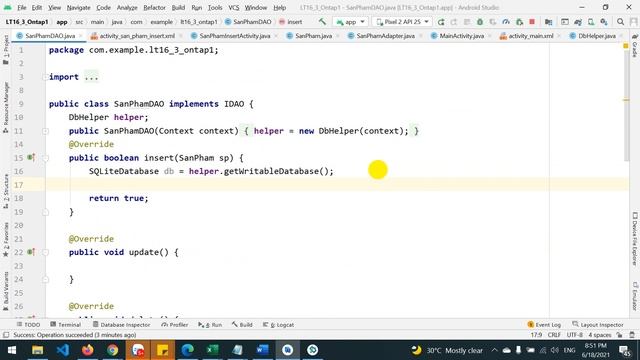The image size is (640, 360).
Task: Click the Profile app gauge icon
Action: [506, 22]
